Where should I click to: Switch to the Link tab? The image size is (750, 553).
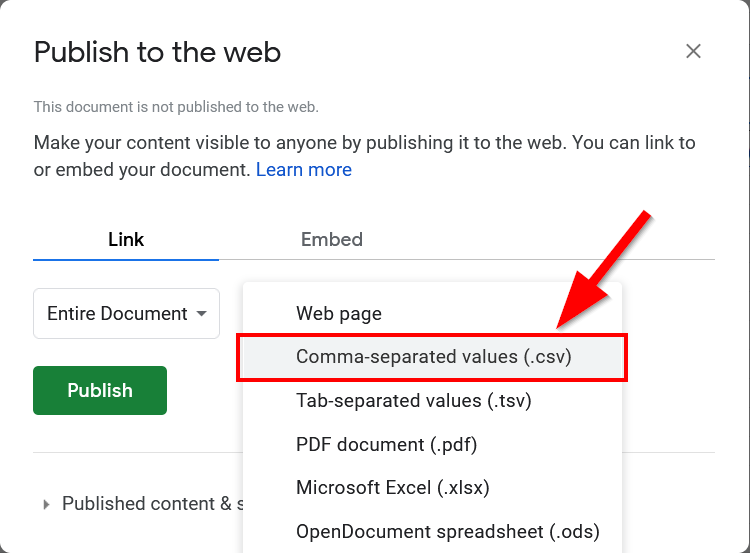click(x=126, y=239)
